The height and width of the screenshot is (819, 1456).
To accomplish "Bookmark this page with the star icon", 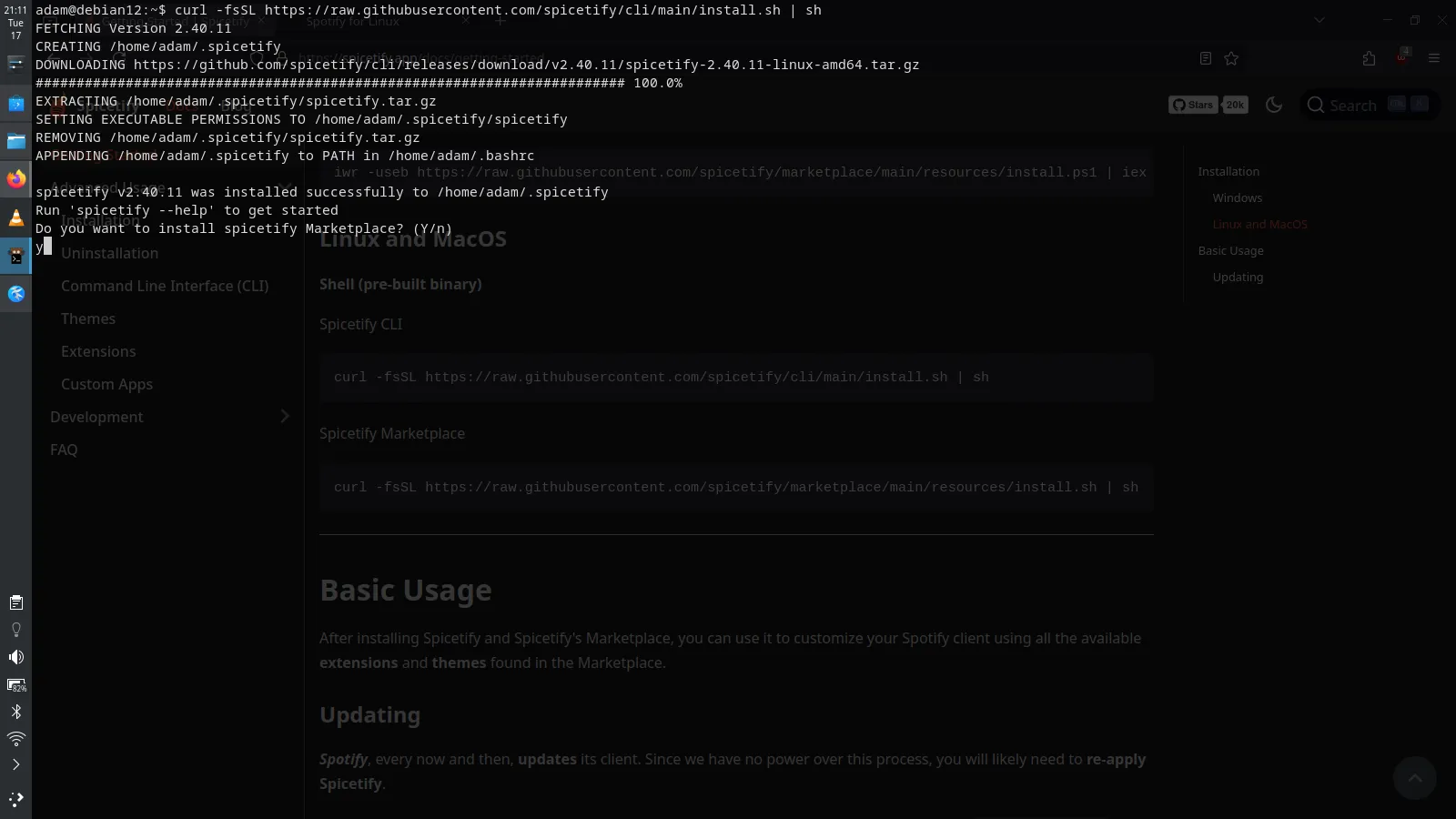I will point(1231,58).
